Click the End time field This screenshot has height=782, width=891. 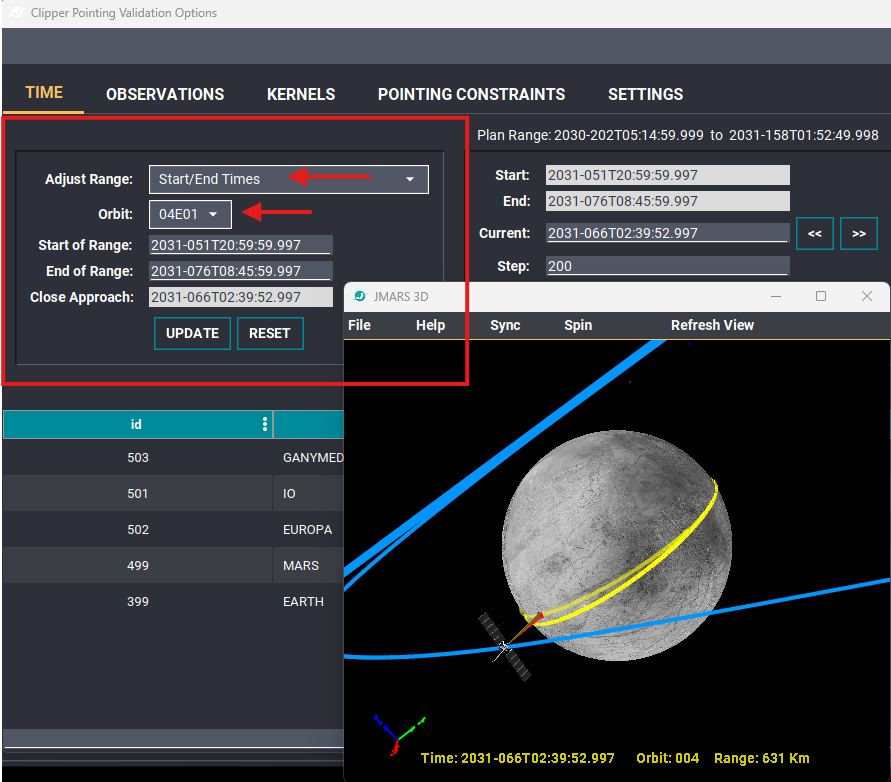pos(668,201)
